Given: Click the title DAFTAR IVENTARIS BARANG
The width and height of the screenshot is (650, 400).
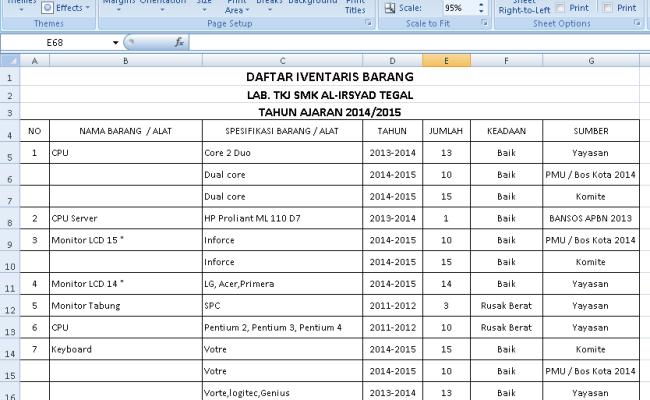Looking at the screenshot, I should (330, 77).
